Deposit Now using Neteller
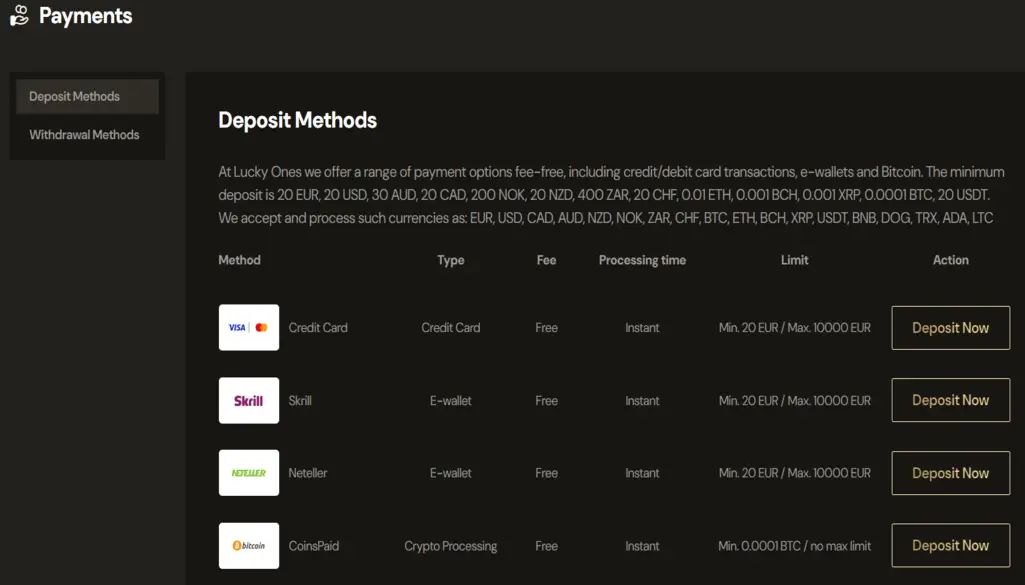Screen dimensions: 1025x585 950,473
